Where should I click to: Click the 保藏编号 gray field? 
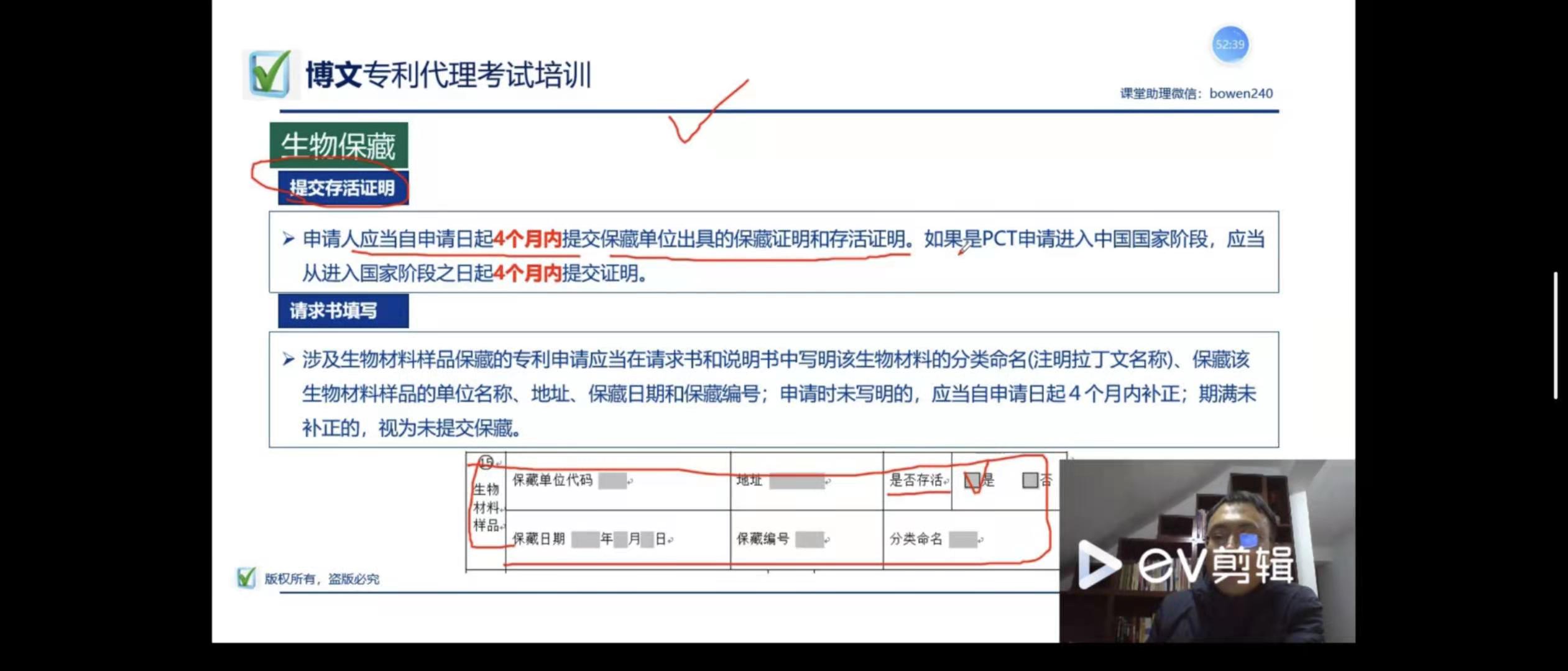[809, 539]
